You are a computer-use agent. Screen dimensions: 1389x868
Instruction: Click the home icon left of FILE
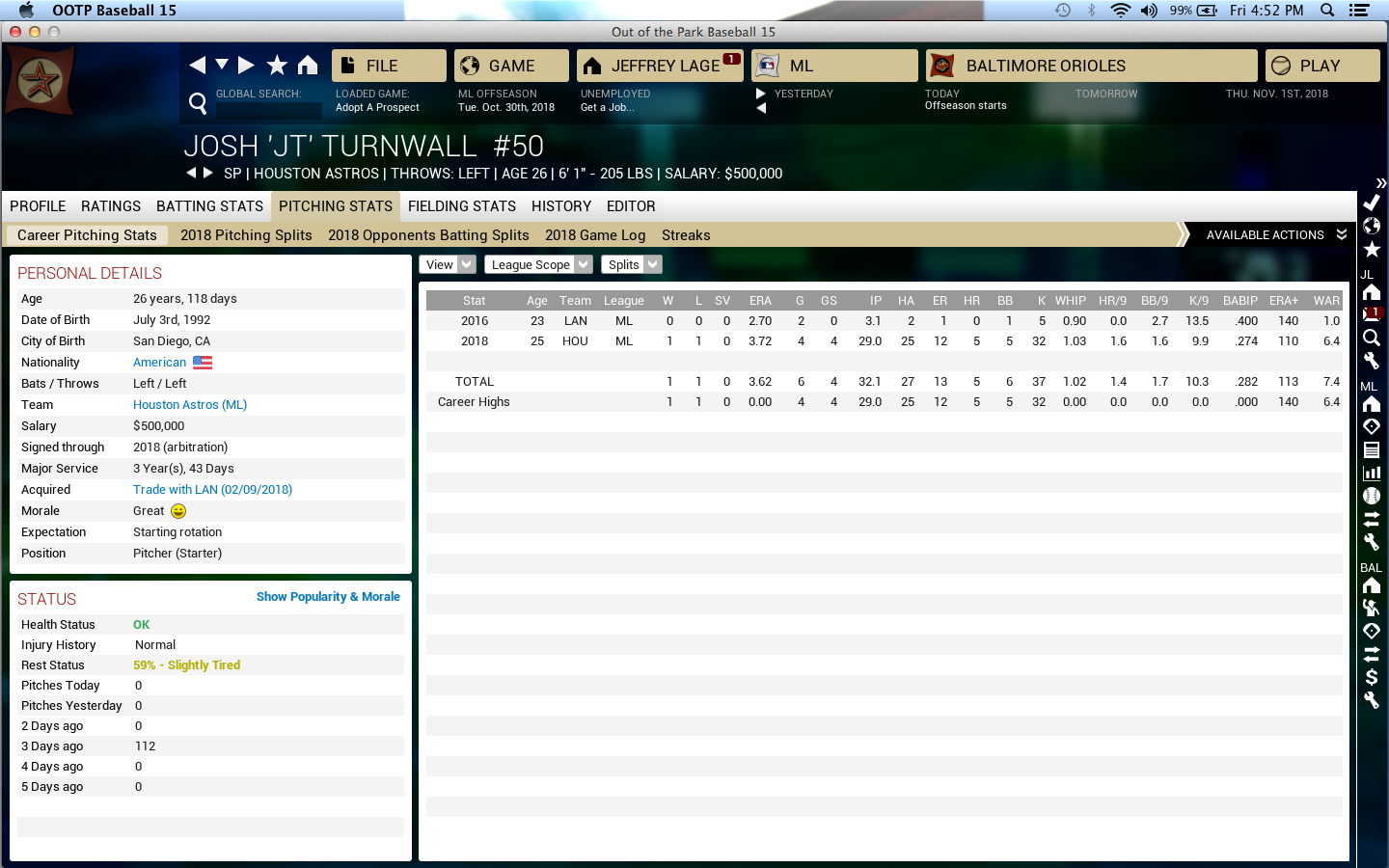click(308, 65)
